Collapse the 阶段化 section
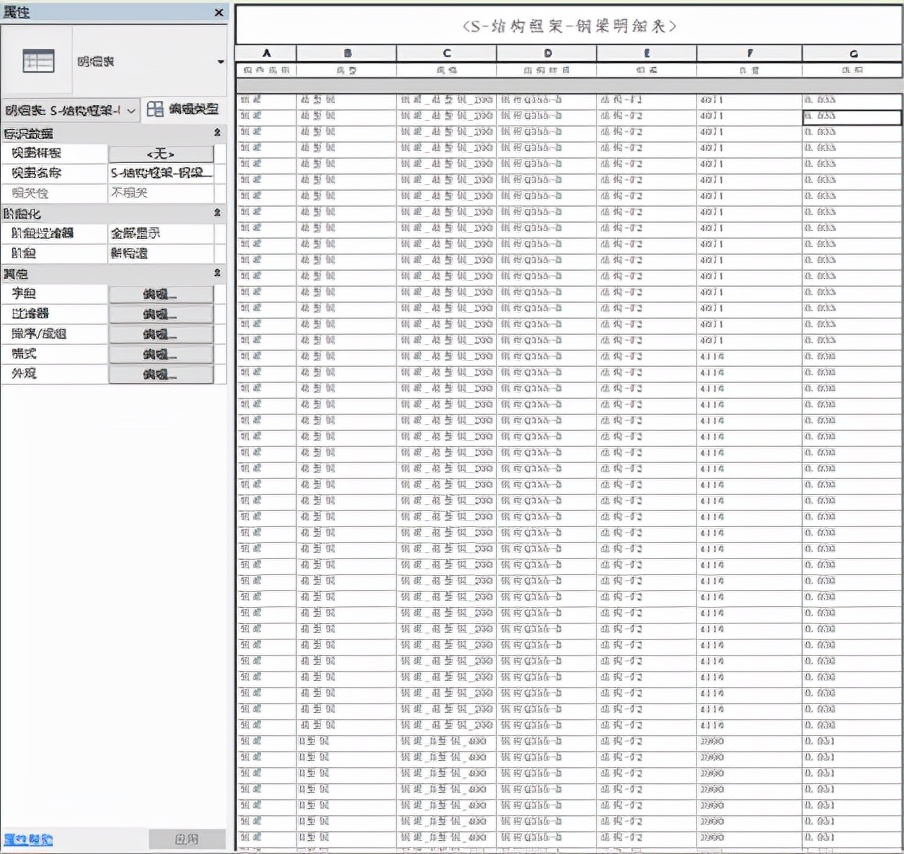Screen dimensions: 904x854 [x=217, y=213]
